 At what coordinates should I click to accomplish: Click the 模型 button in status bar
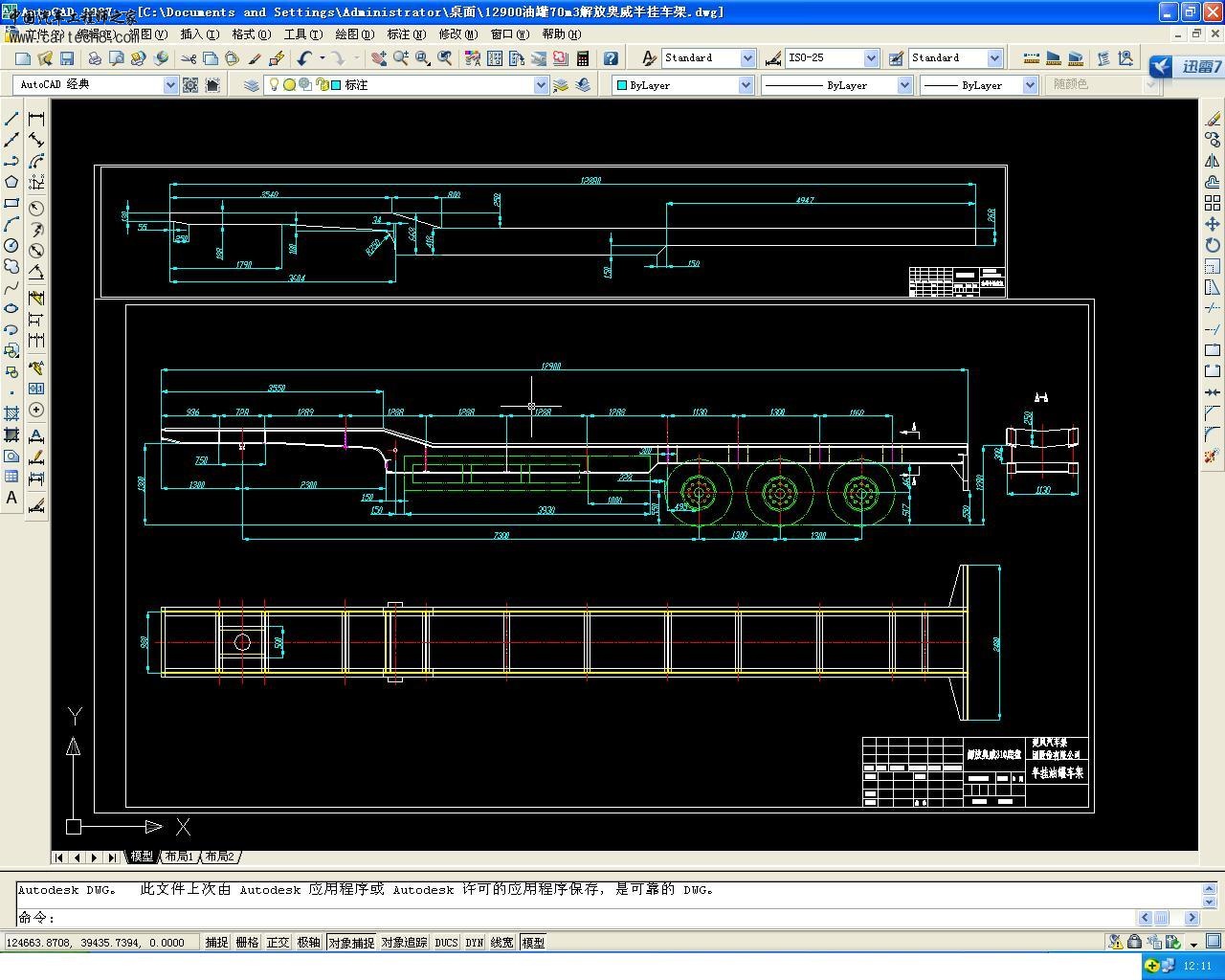point(533,943)
